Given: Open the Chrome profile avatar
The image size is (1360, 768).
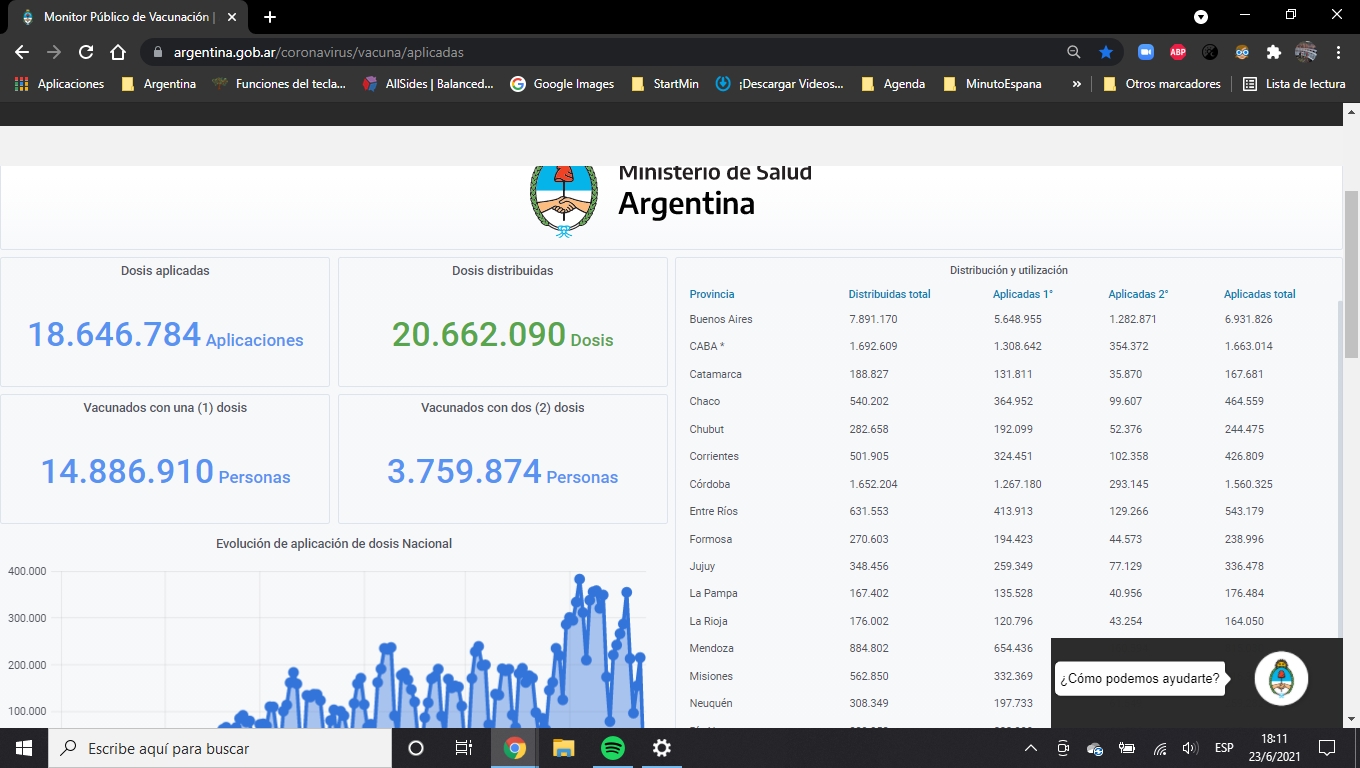Looking at the screenshot, I should [x=1306, y=52].
